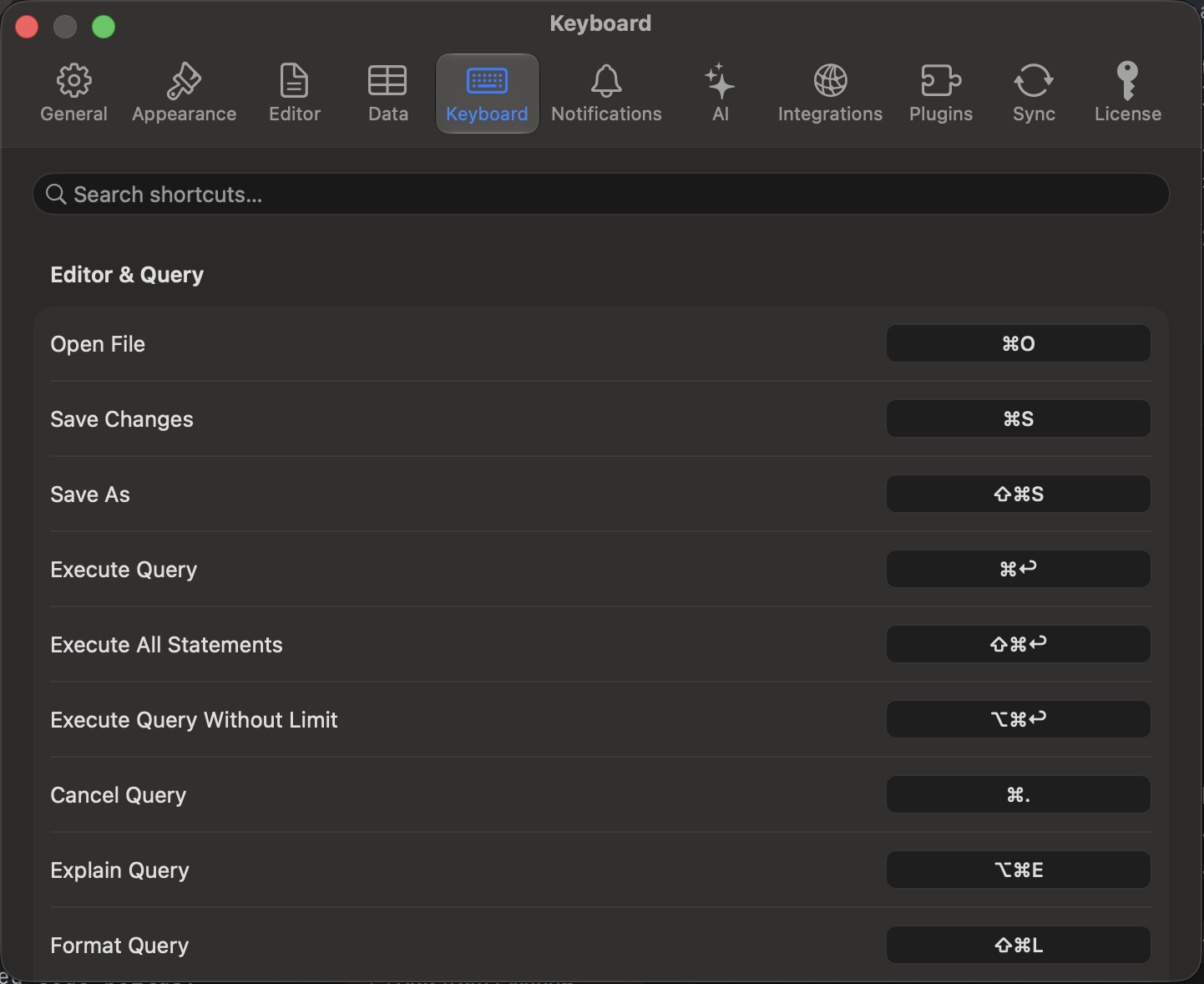The image size is (1204, 984).
Task: Switch to the Appearance tab label
Action: 184,114
